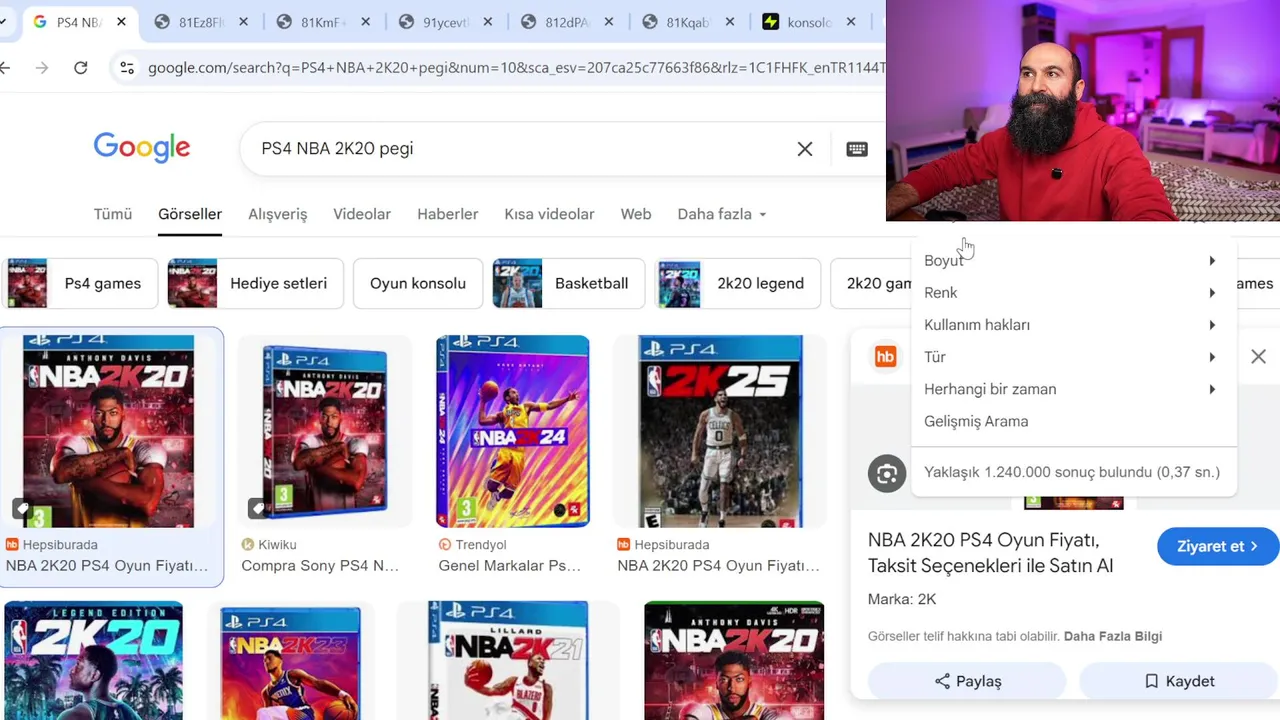Select the Ps4 games filter chip
The image size is (1280, 720).
click(80, 283)
